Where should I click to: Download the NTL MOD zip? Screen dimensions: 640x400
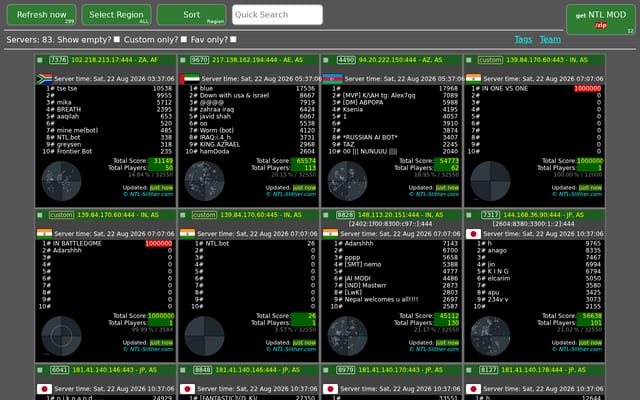[x=600, y=19]
